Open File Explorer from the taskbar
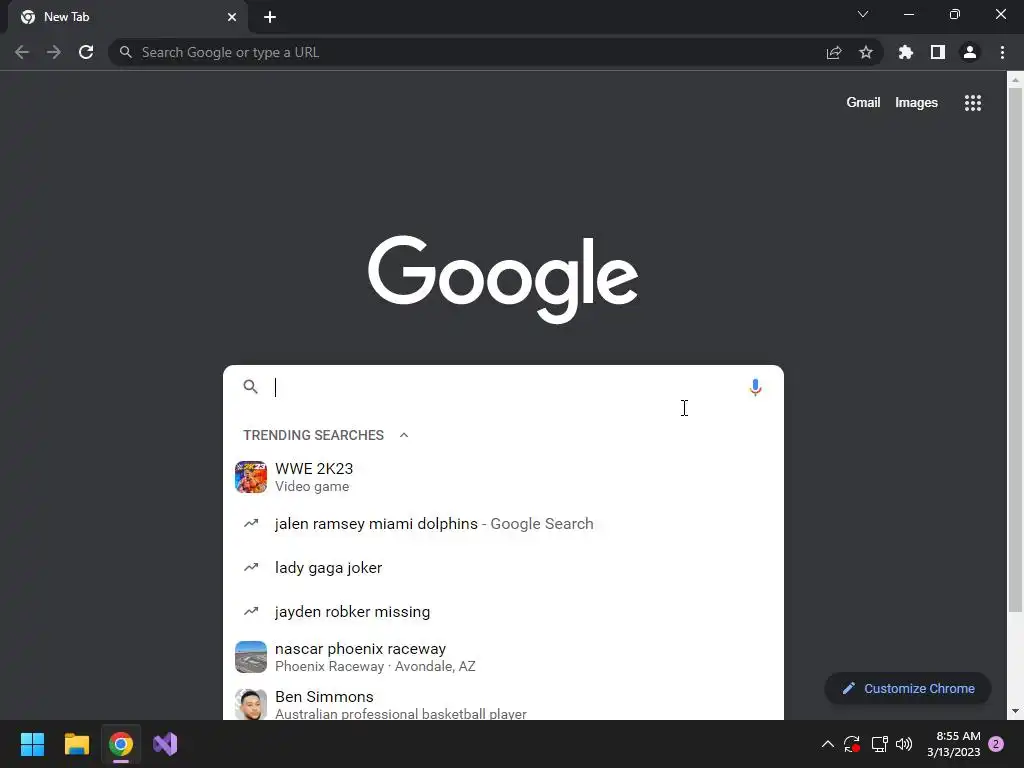 pyautogui.click(x=76, y=744)
